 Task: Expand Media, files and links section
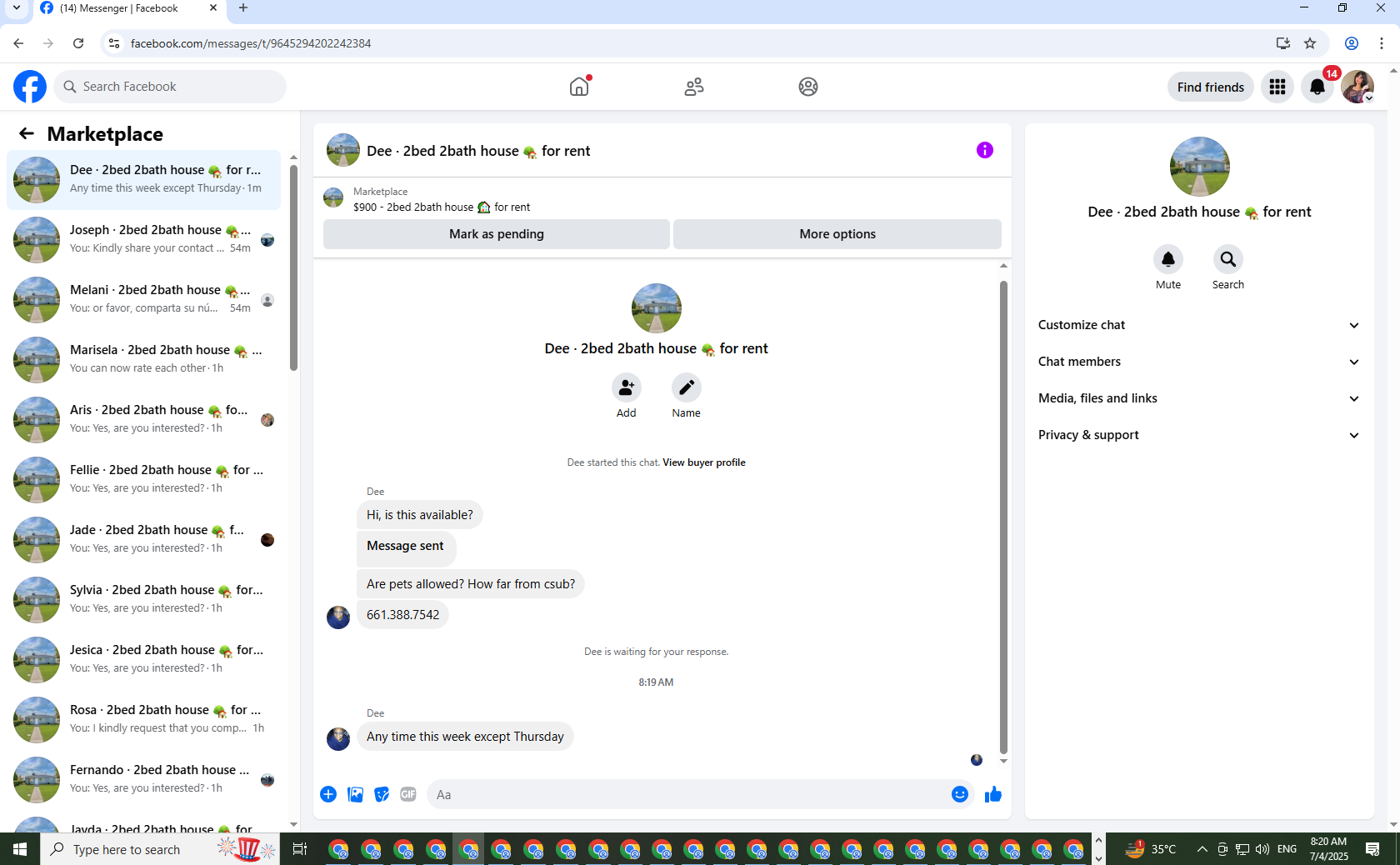coord(1199,398)
